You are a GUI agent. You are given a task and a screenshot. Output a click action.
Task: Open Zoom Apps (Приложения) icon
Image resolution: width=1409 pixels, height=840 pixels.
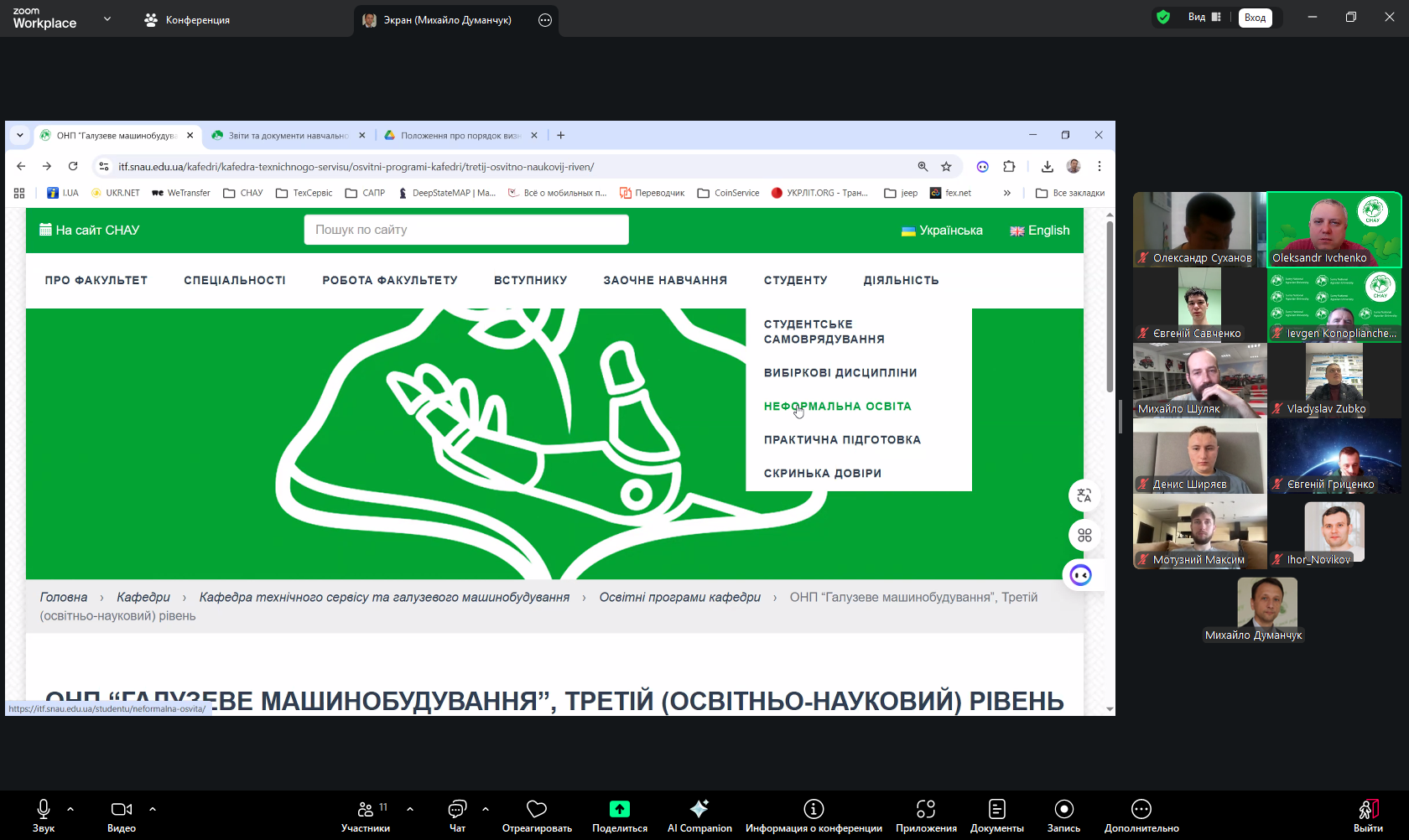(926, 809)
